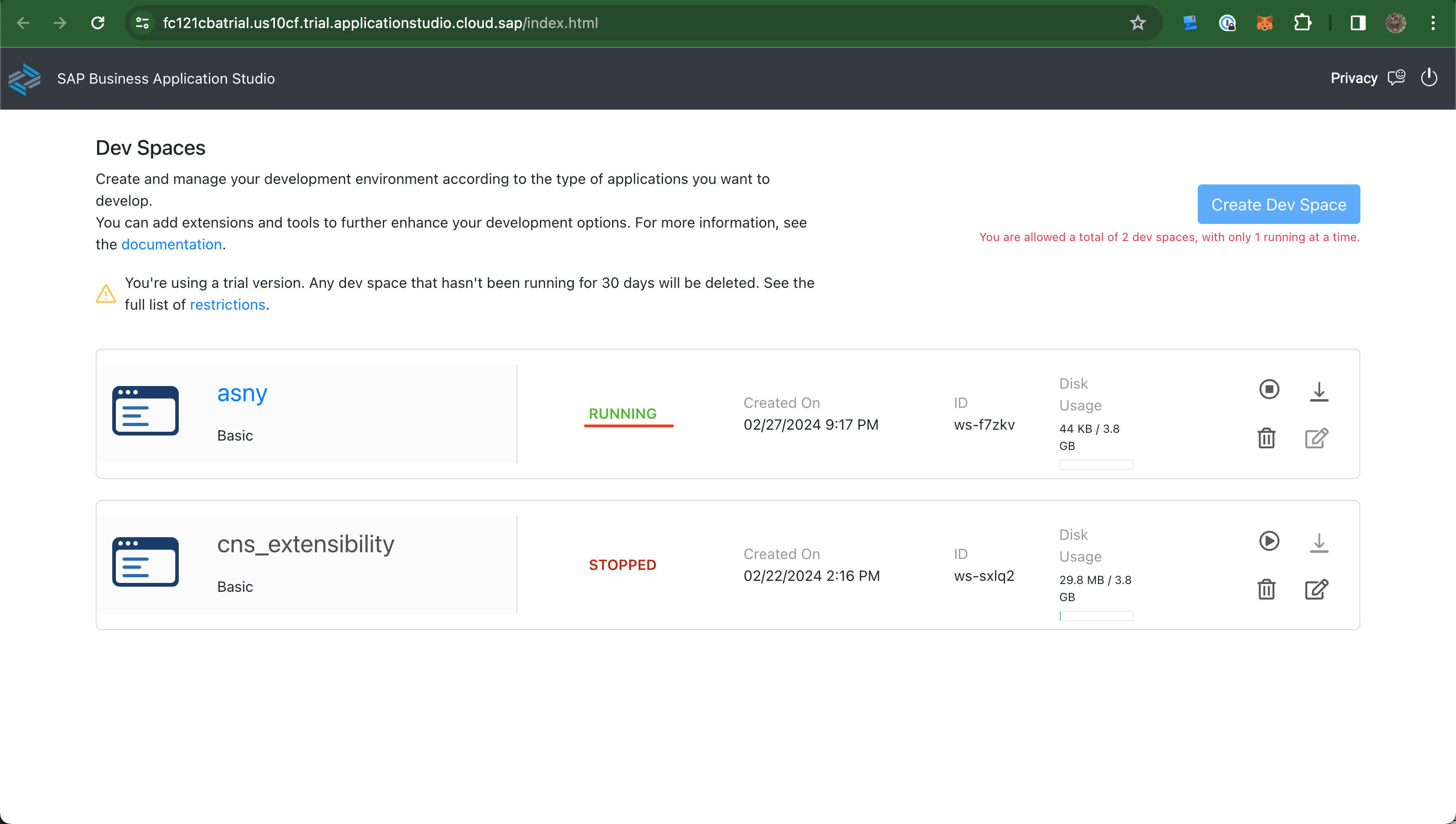Open the documentation link
The image size is (1456, 824).
171,245
